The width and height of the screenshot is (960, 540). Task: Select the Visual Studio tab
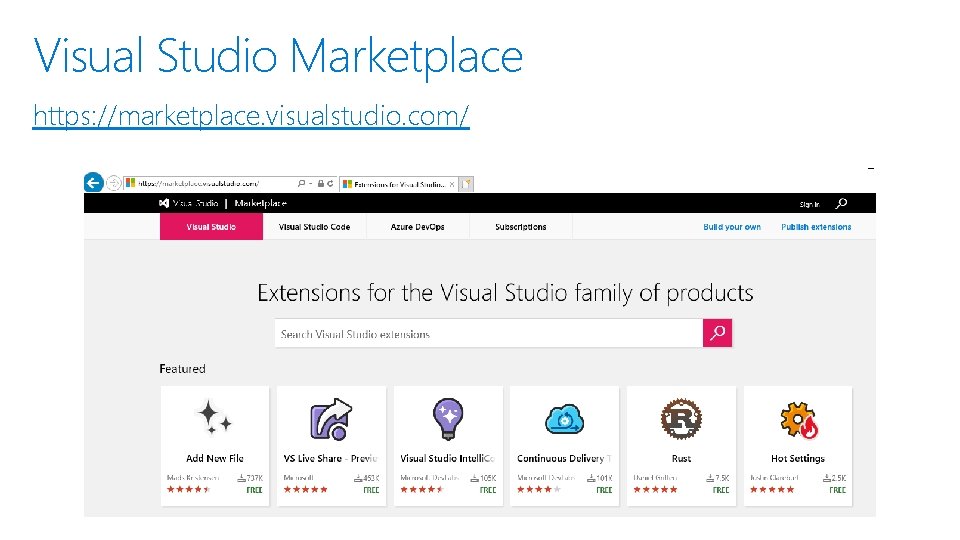click(211, 227)
